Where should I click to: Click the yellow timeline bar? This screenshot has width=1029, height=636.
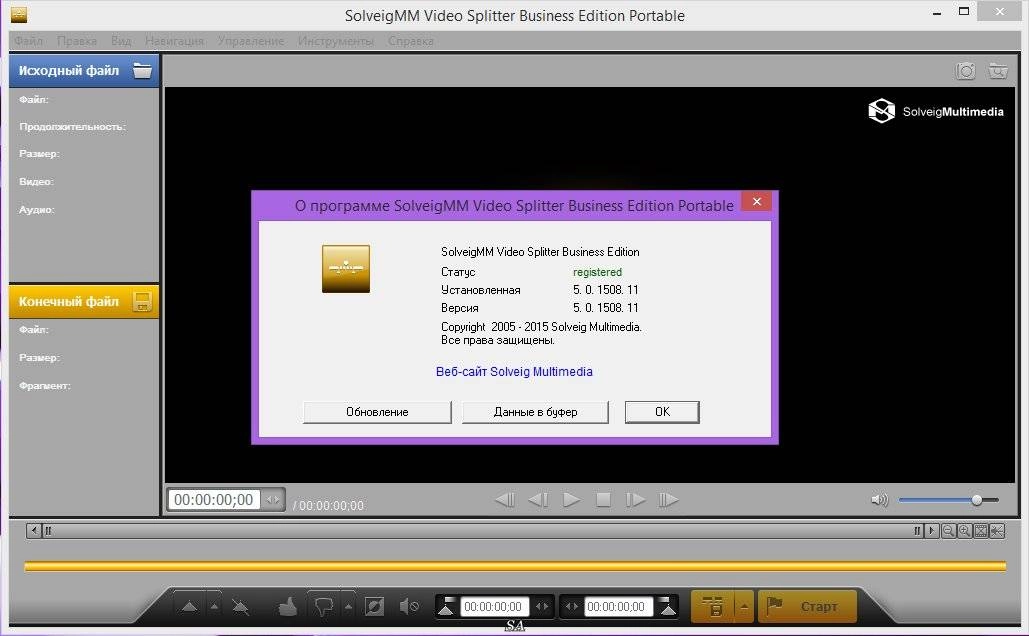click(x=515, y=566)
